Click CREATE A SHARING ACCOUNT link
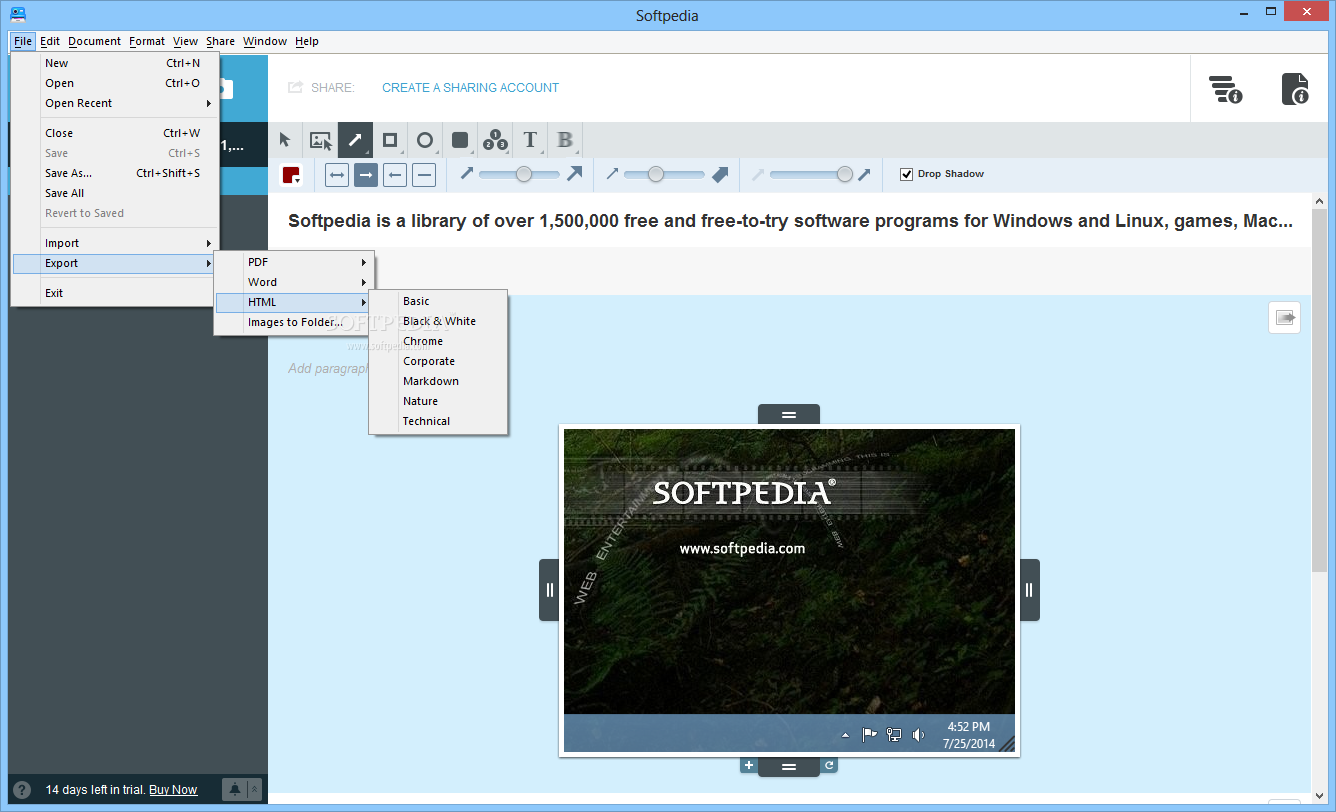Viewport: 1336px width, 812px height. pos(470,88)
